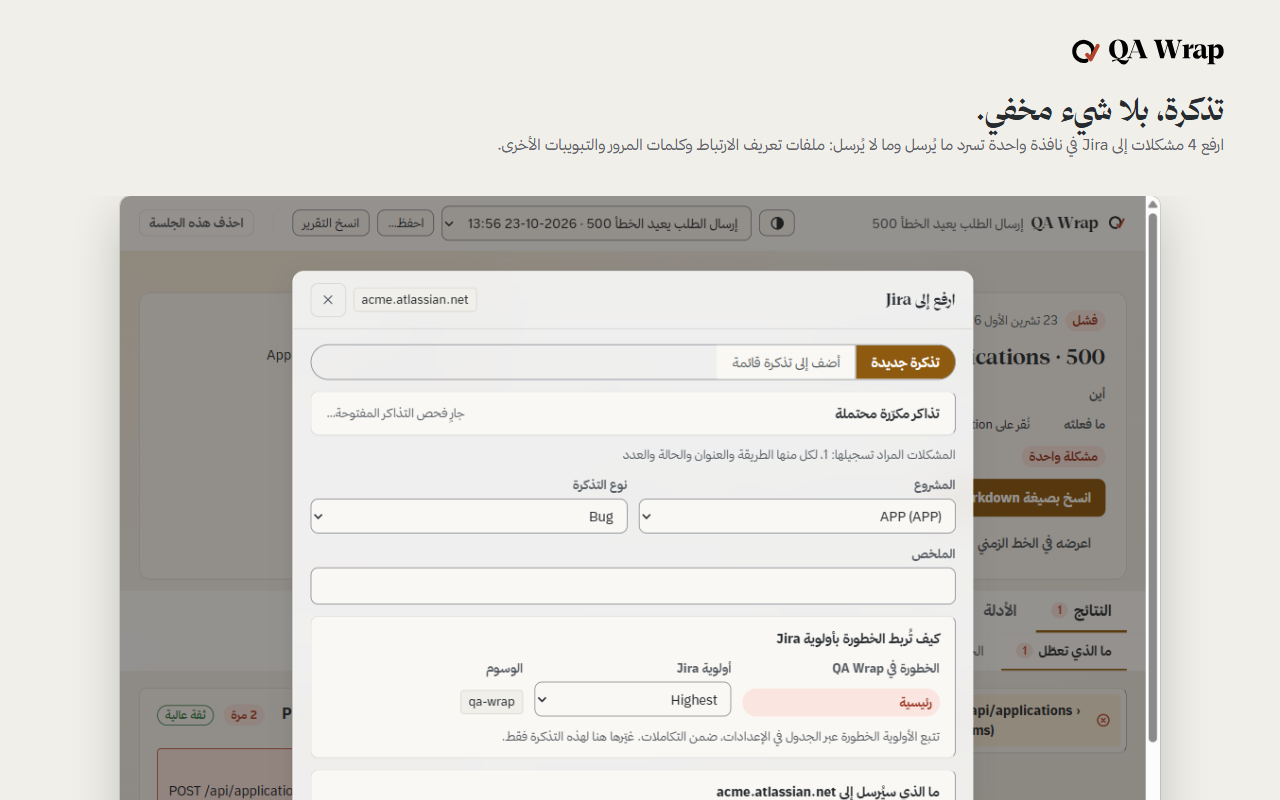Open the Jira priority Highest dropdown
This screenshot has width=1280, height=800.
point(633,700)
